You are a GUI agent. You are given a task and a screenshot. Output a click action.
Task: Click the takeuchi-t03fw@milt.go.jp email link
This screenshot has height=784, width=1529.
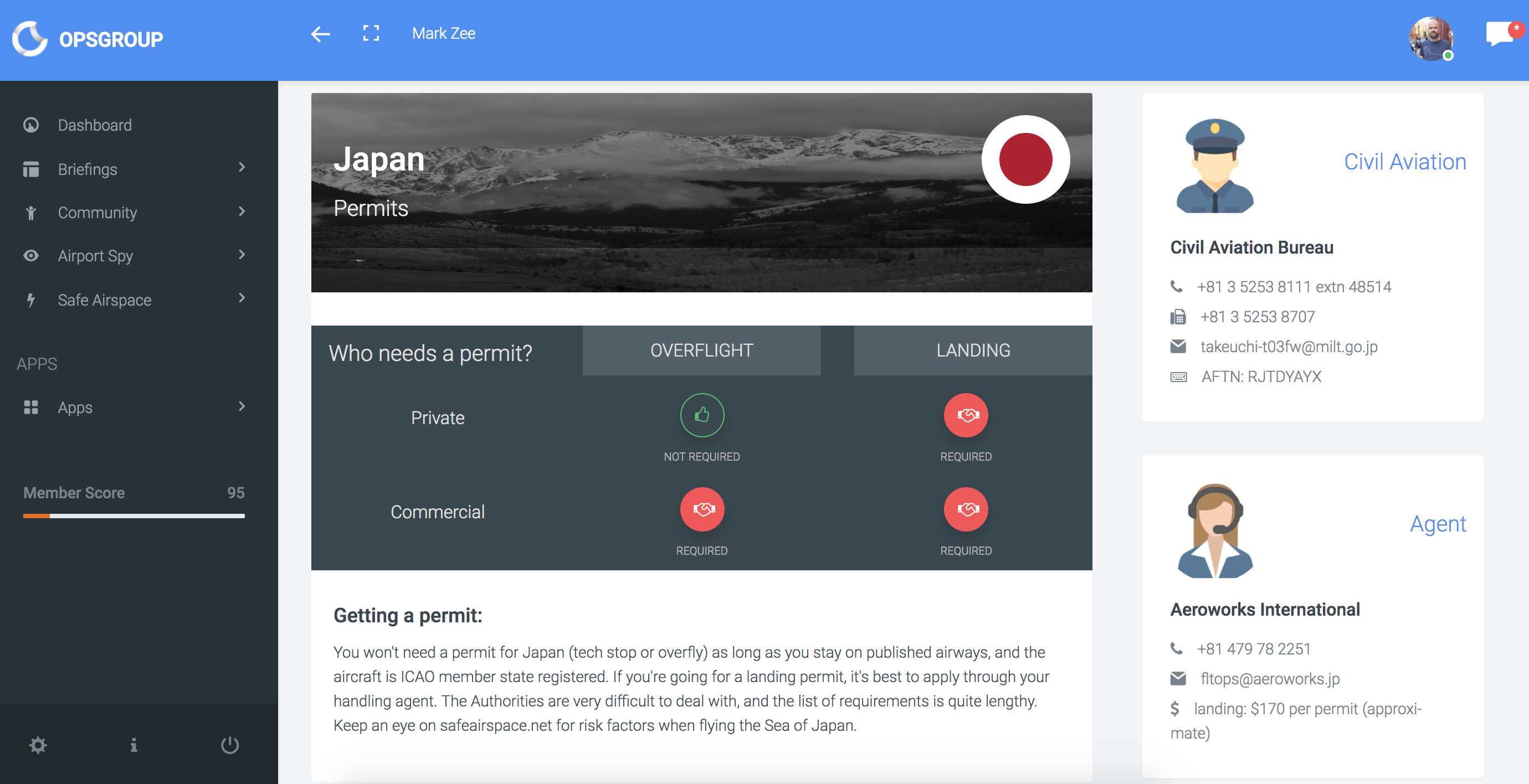[1288, 347]
